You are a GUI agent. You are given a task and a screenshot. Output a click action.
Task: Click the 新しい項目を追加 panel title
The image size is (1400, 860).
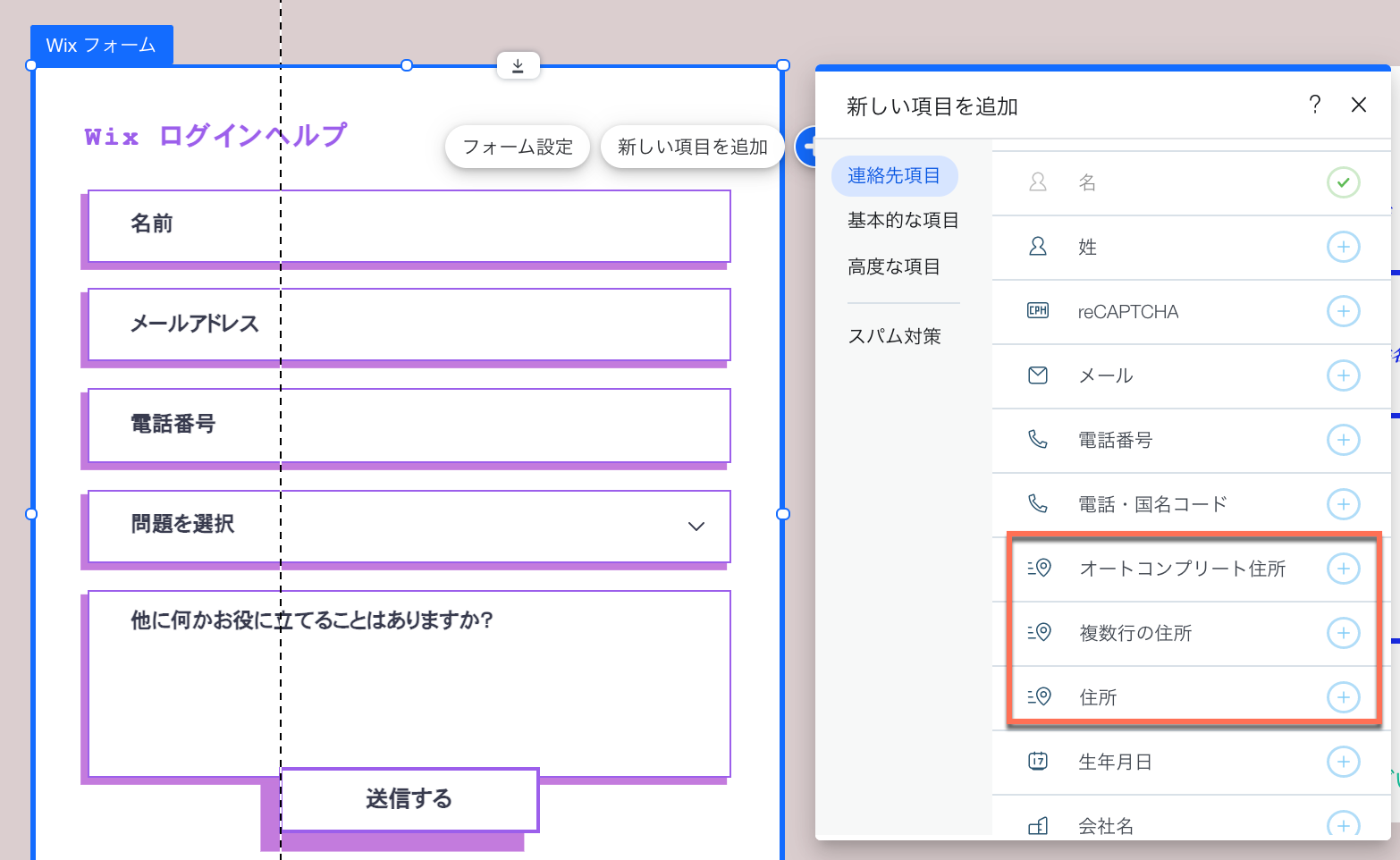coord(932,106)
